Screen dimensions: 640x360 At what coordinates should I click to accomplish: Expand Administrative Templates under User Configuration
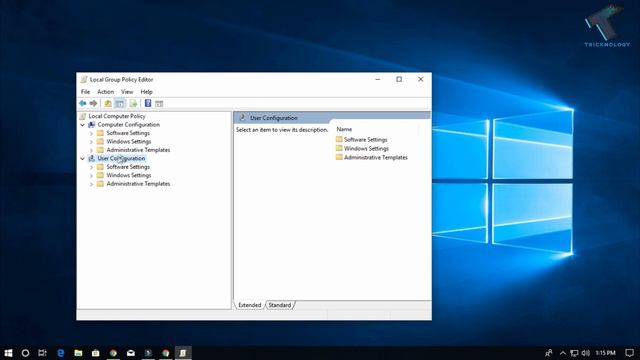click(x=91, y=184)
